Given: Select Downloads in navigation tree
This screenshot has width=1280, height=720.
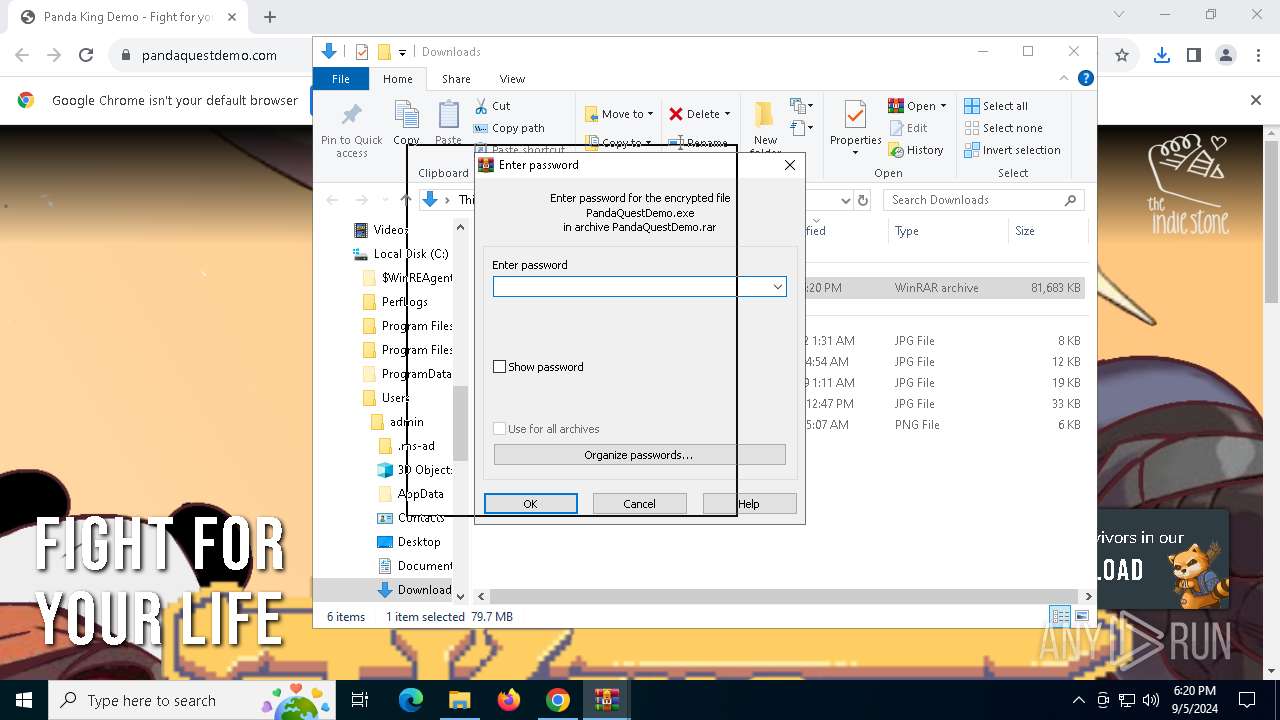Looking at the screenshot, I should pos(414,590).
